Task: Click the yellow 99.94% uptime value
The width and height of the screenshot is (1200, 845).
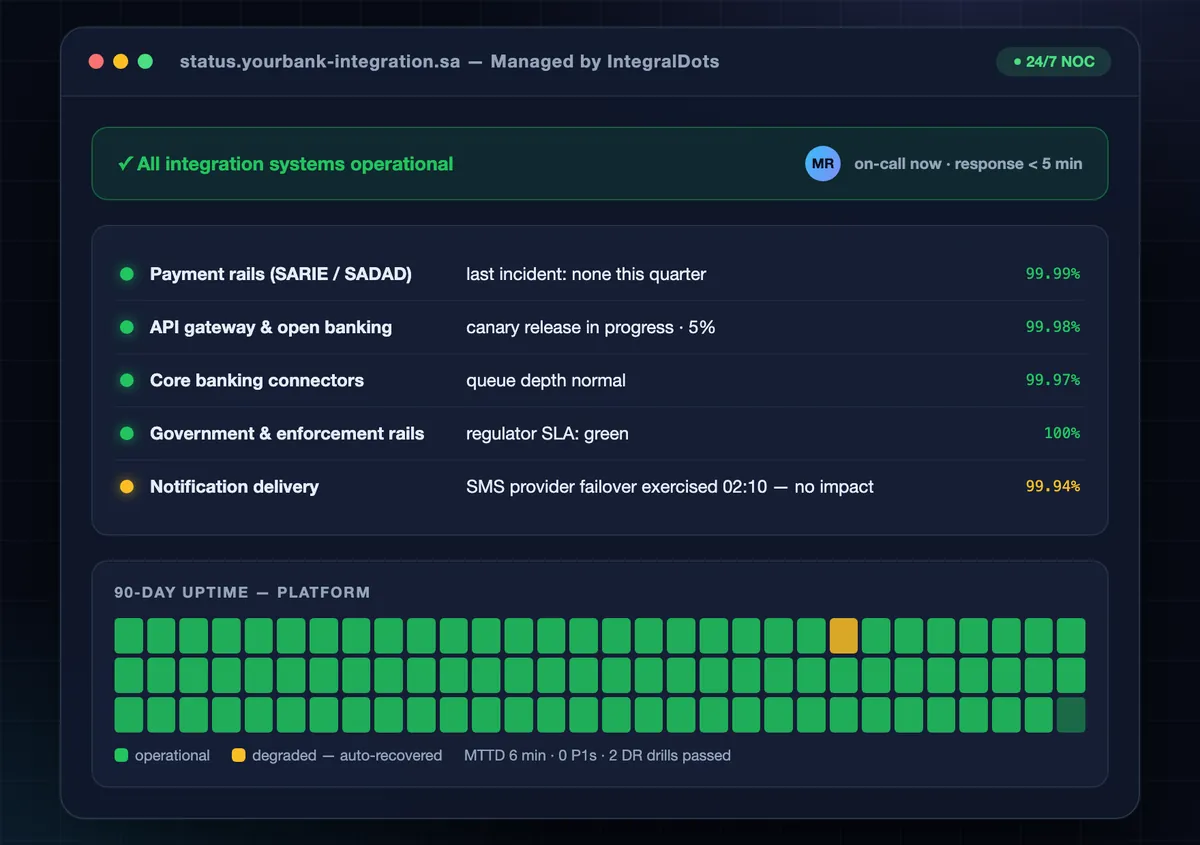Action: point(1053,487)
